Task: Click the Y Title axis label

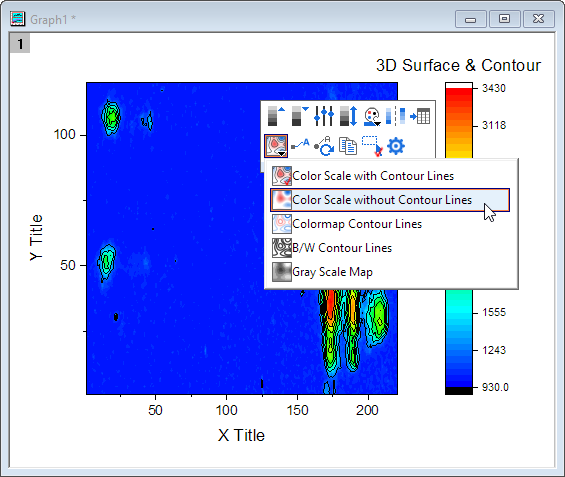Action: tap(36, 237)
